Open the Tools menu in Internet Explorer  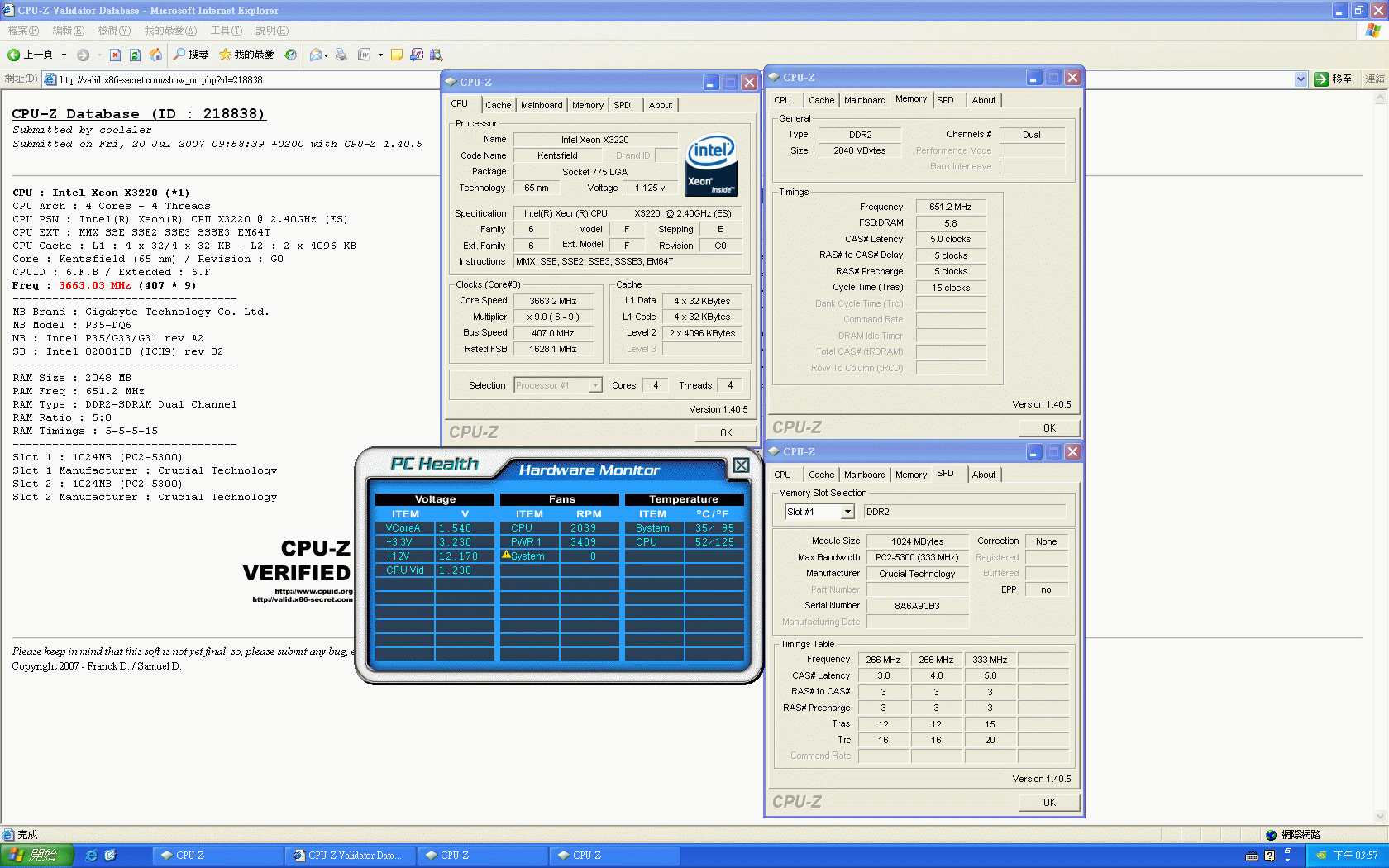point(226,31)
